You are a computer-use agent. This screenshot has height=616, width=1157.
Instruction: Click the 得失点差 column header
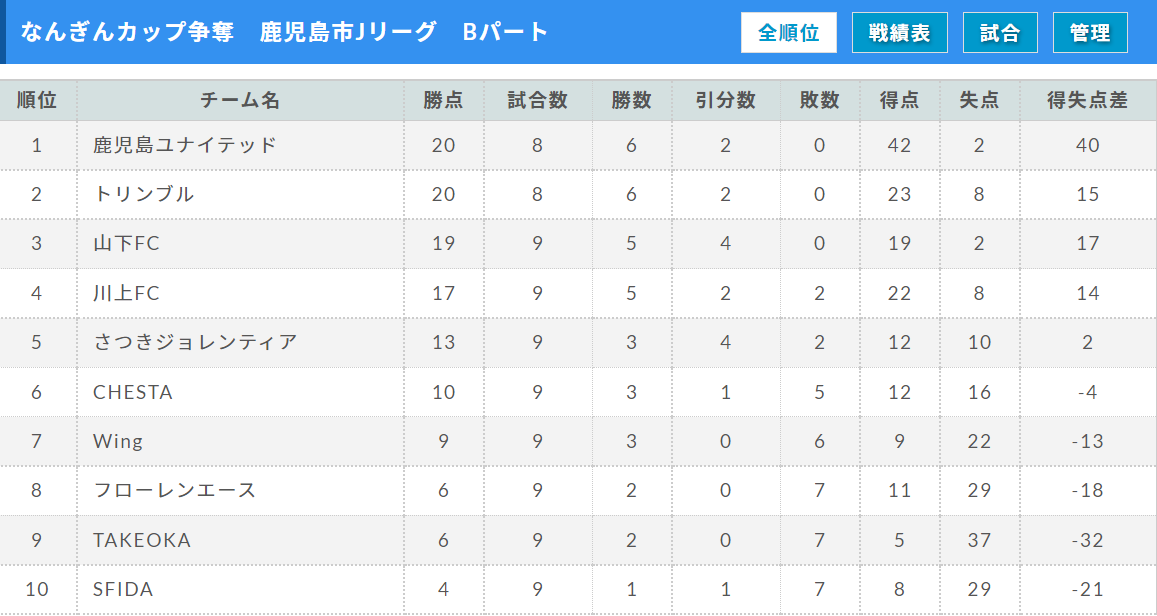point(1088,100)
